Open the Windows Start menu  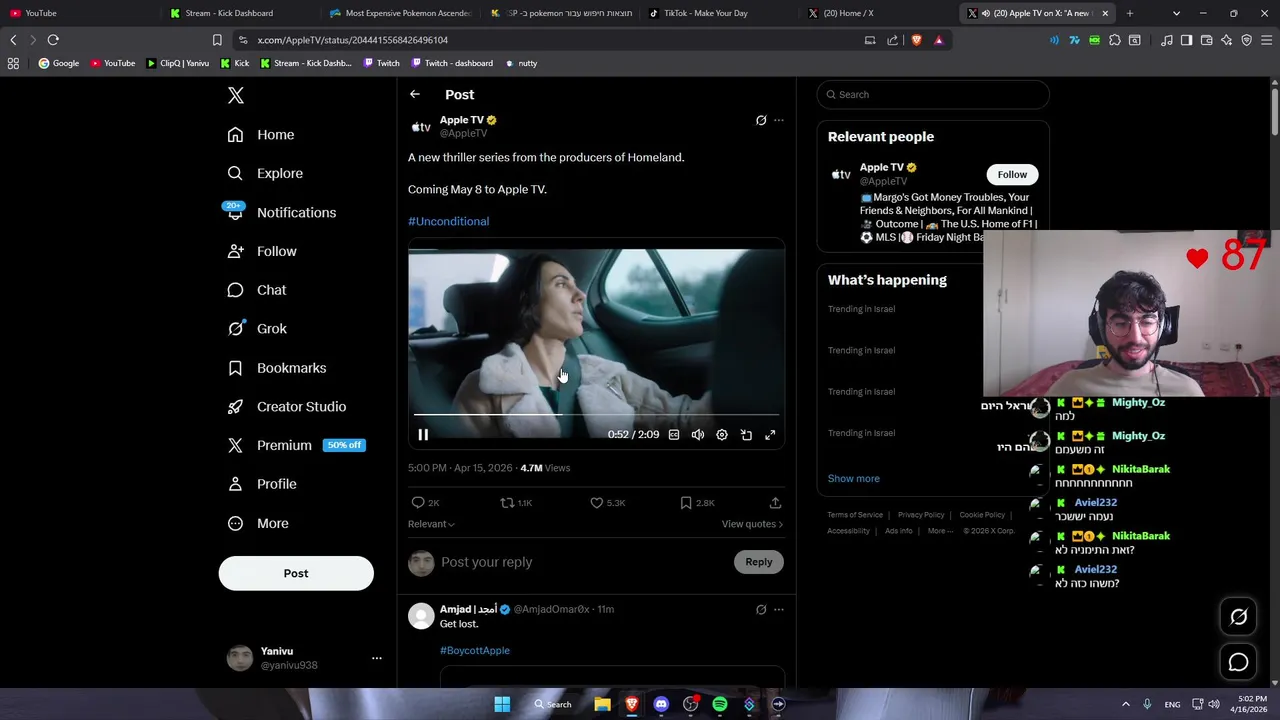(502, 704)
